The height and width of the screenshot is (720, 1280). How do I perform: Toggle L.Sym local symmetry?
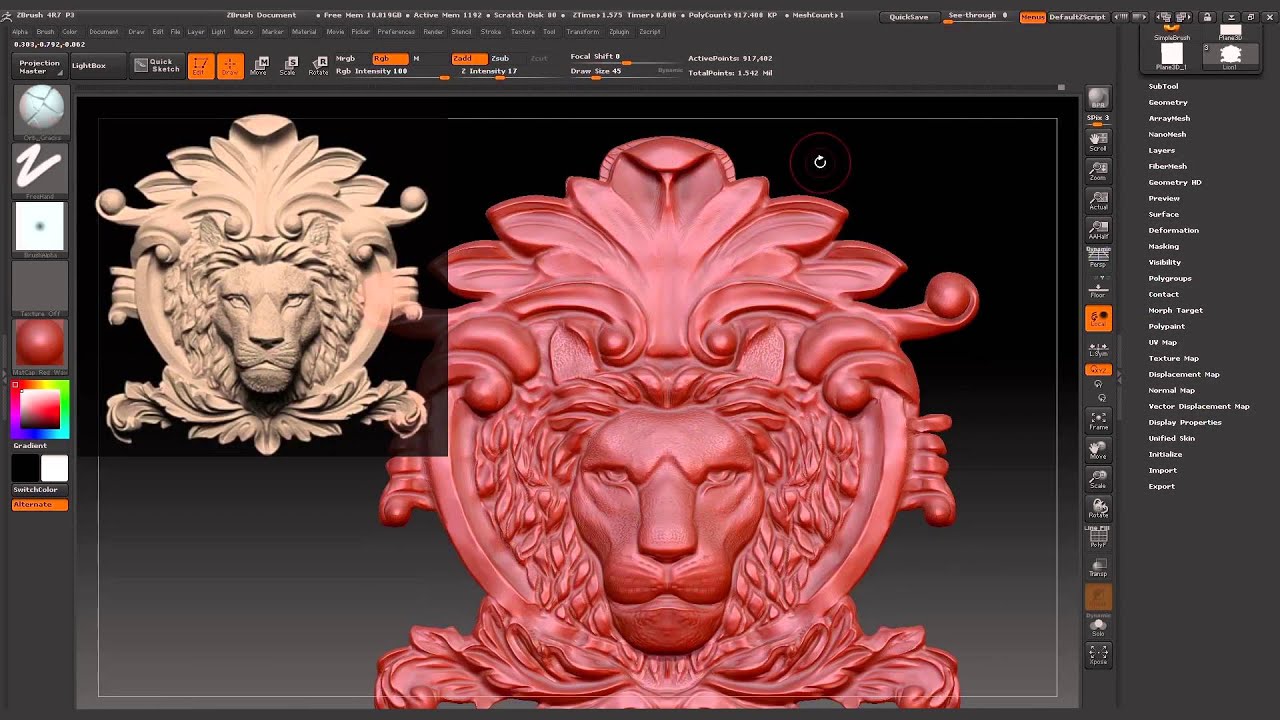(x=1098, y=349)
